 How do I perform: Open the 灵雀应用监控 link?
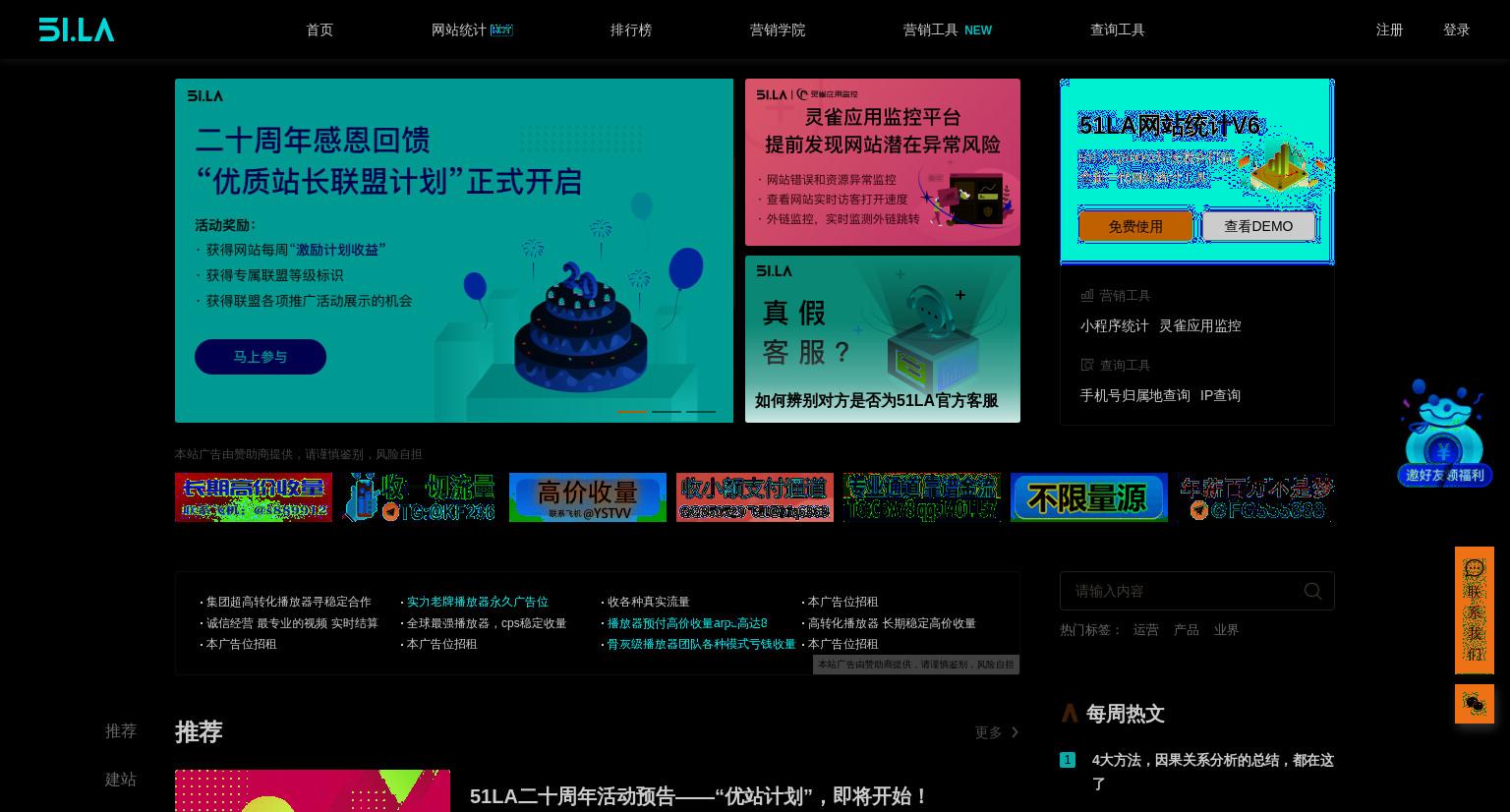(x=1200, y=325)
